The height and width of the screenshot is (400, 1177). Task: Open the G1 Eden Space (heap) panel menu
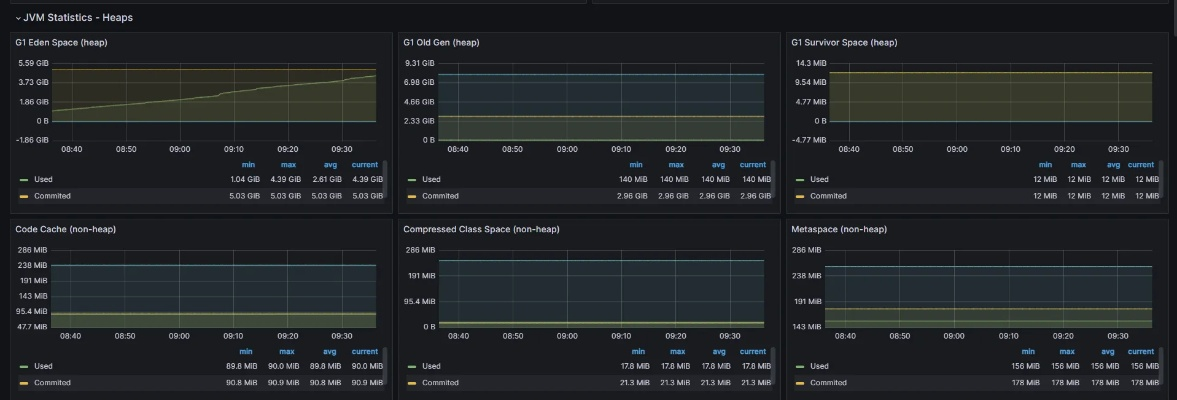(61, 43)
